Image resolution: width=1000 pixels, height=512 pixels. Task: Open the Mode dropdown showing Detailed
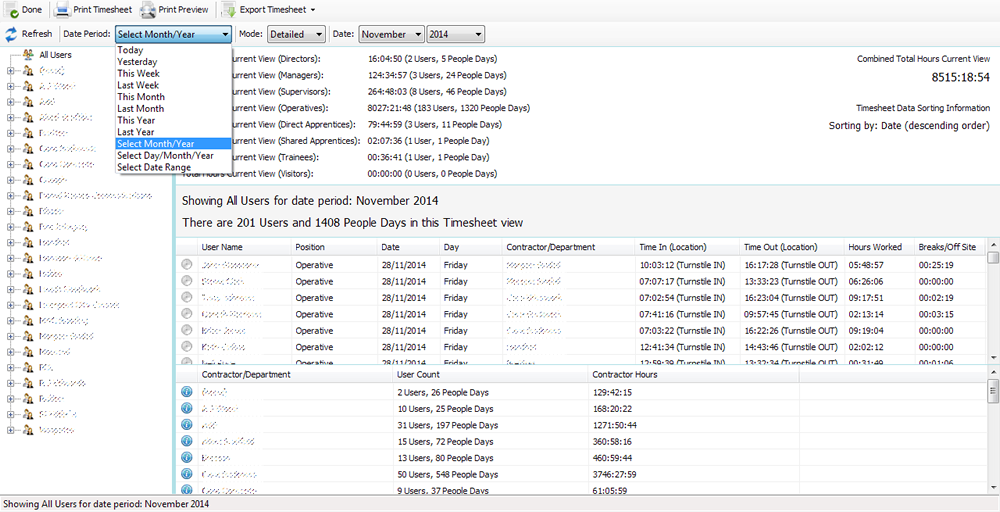point(296,34)
